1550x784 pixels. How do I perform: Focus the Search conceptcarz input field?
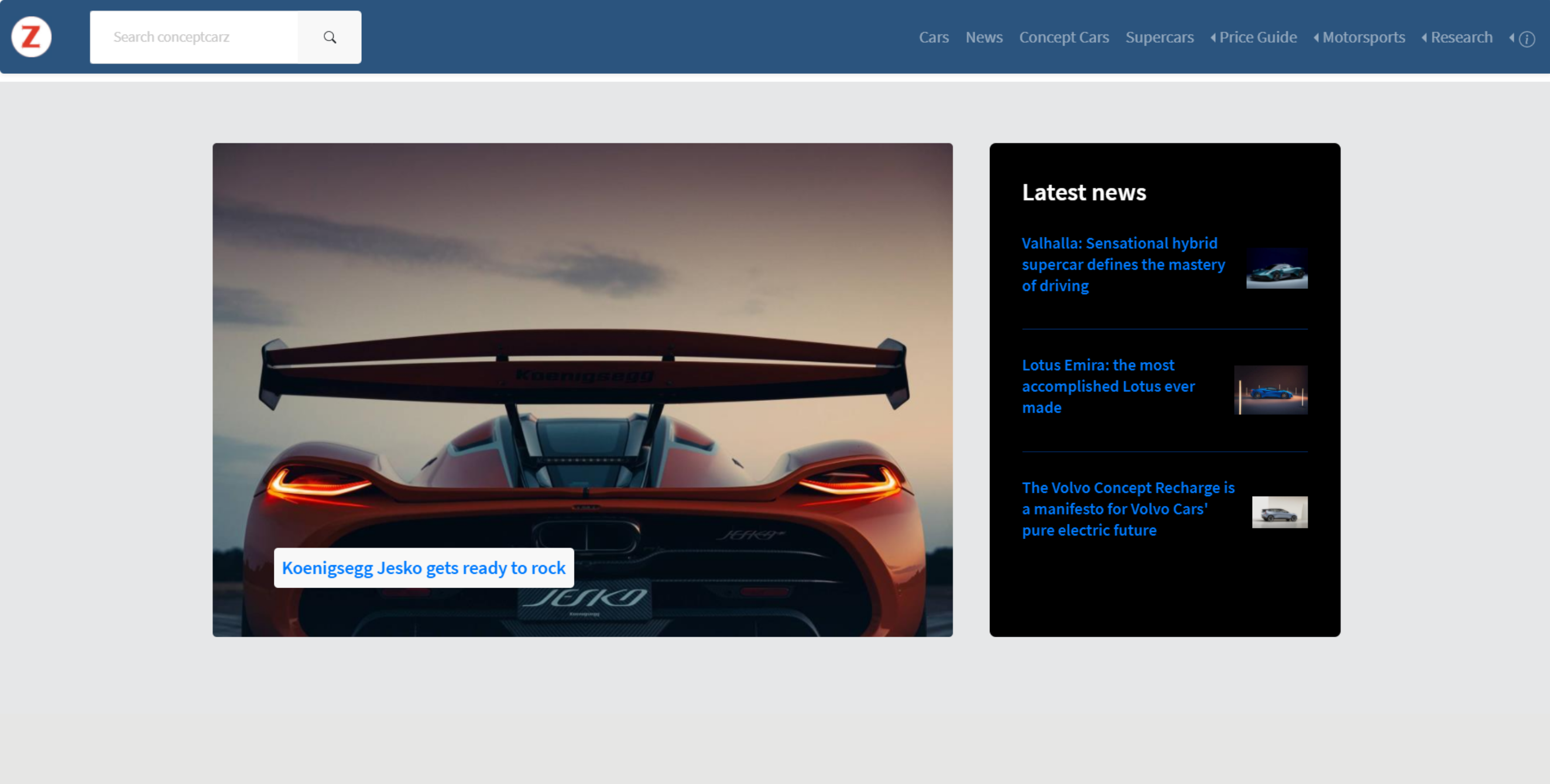pos(194,37)
